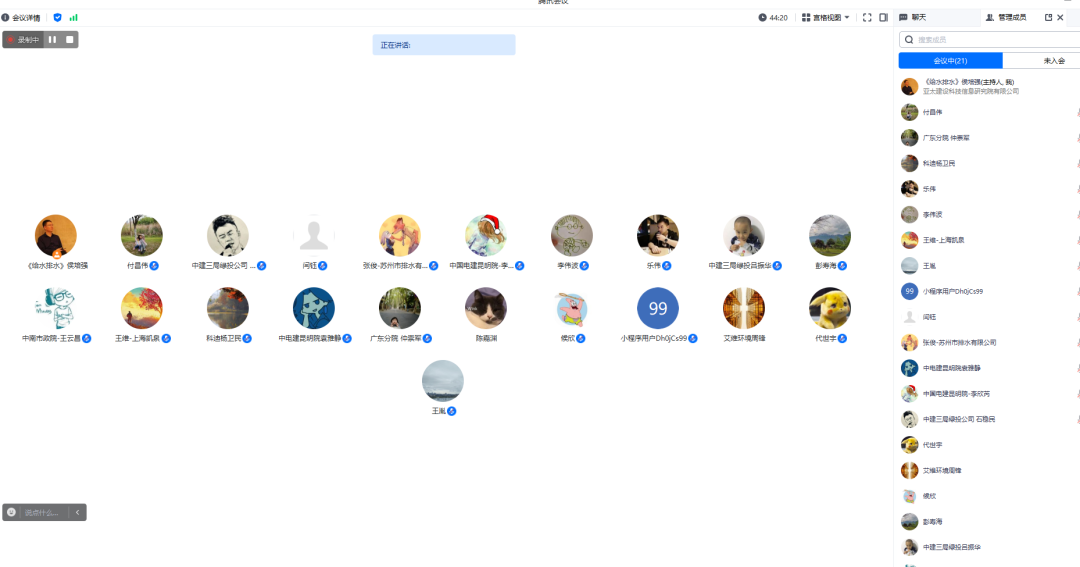Click the 搜索成员 search field

[x=990, y=39]
